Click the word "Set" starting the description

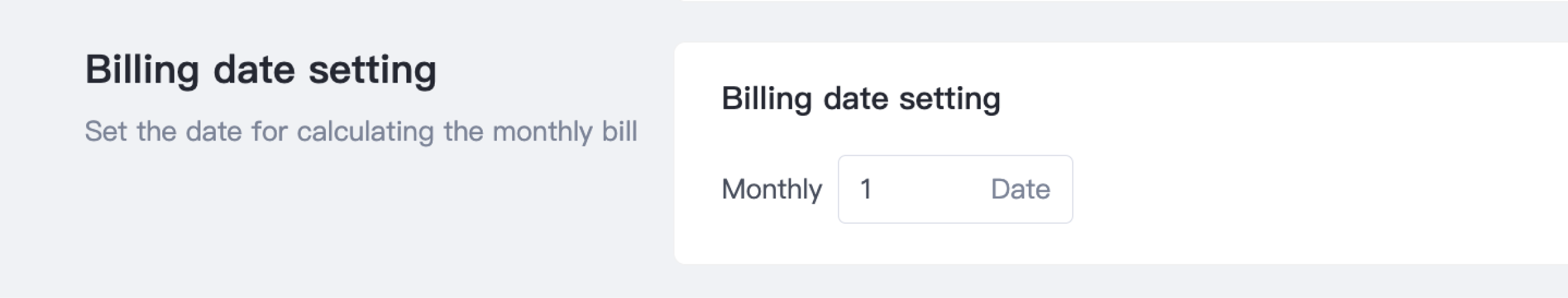[106, 131]
